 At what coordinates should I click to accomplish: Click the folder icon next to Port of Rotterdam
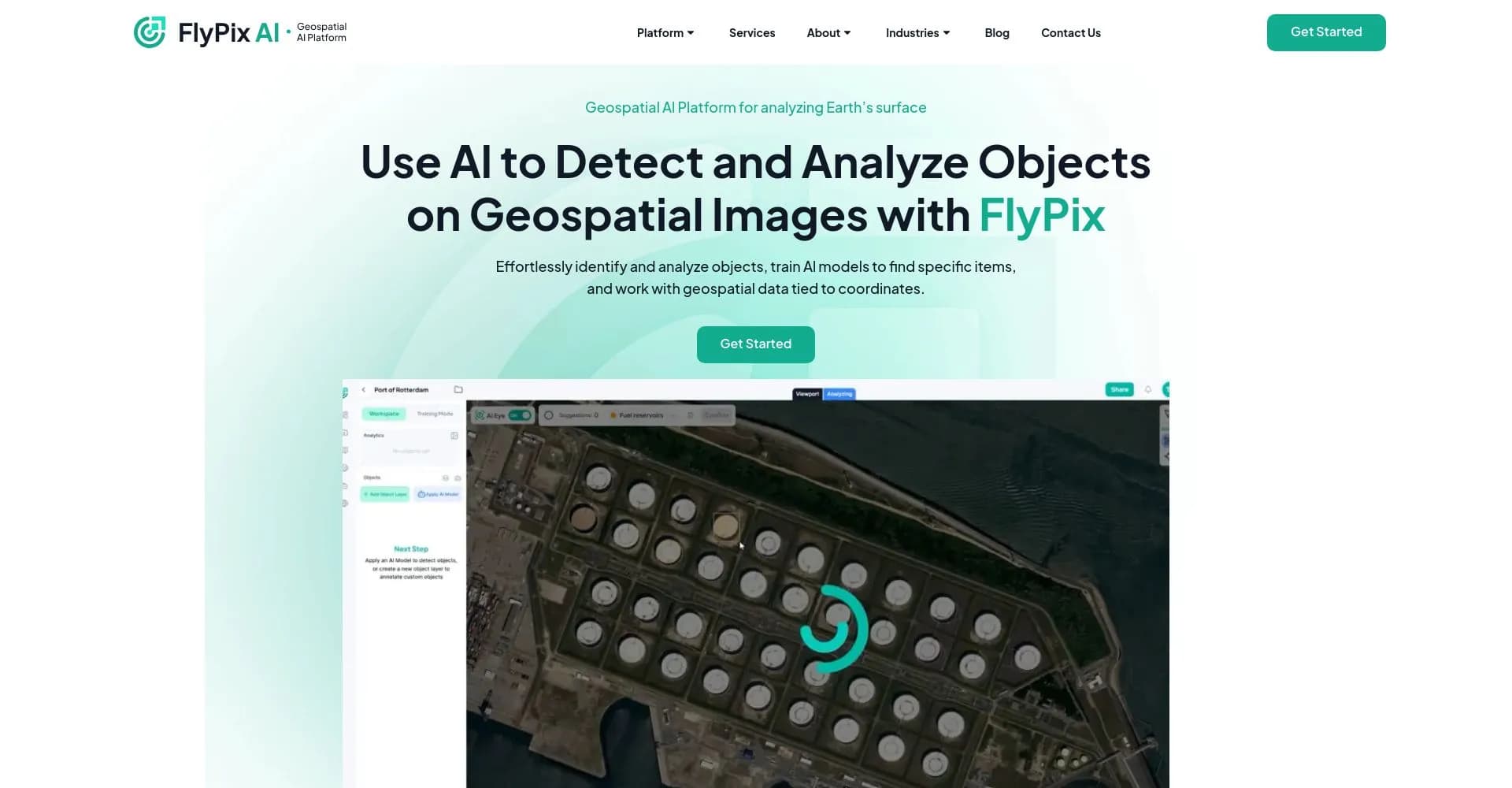click(458, 390)
